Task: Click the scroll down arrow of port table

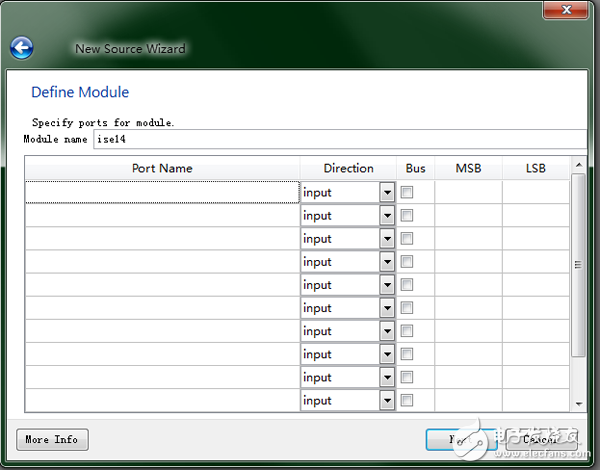Action: tap(578, 403)
